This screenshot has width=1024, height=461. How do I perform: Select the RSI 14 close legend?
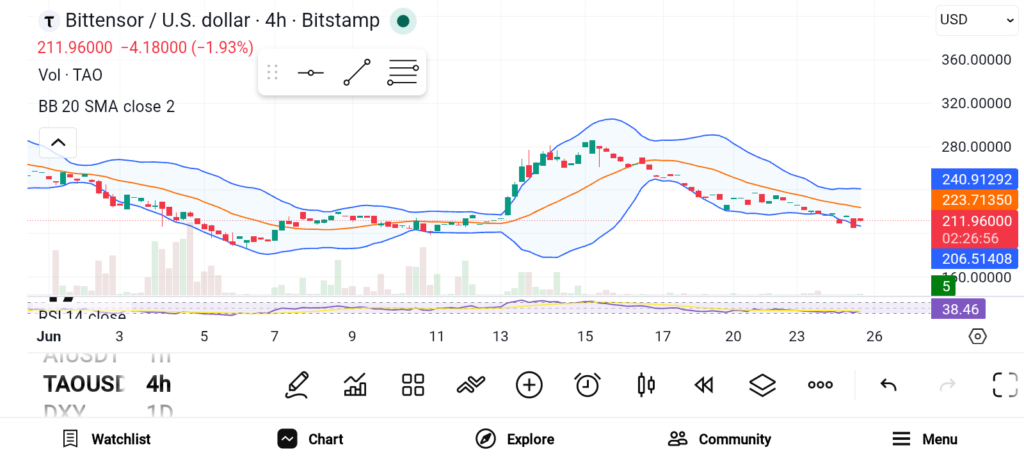82,317
